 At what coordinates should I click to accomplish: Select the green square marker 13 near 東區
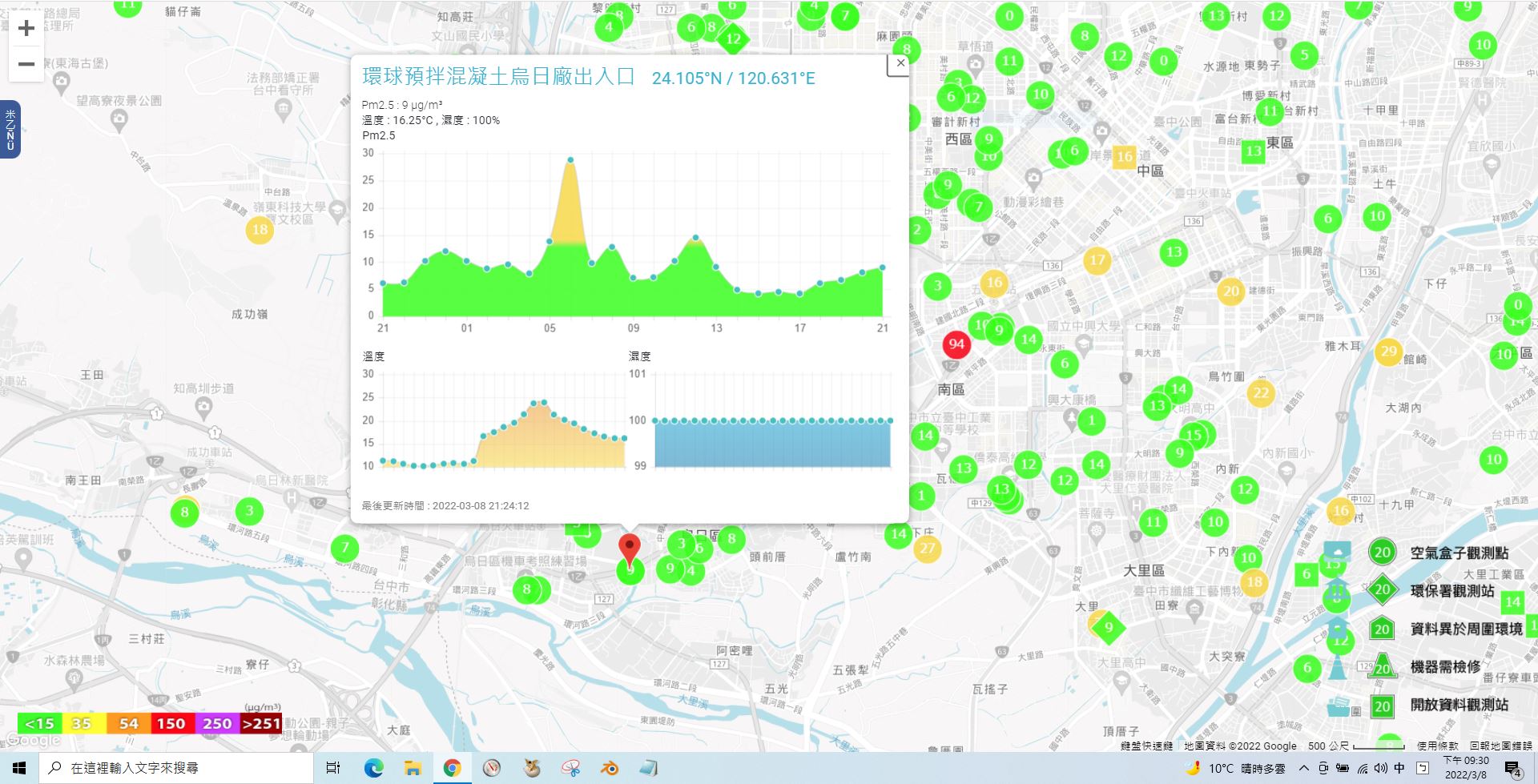[1254, 151]
